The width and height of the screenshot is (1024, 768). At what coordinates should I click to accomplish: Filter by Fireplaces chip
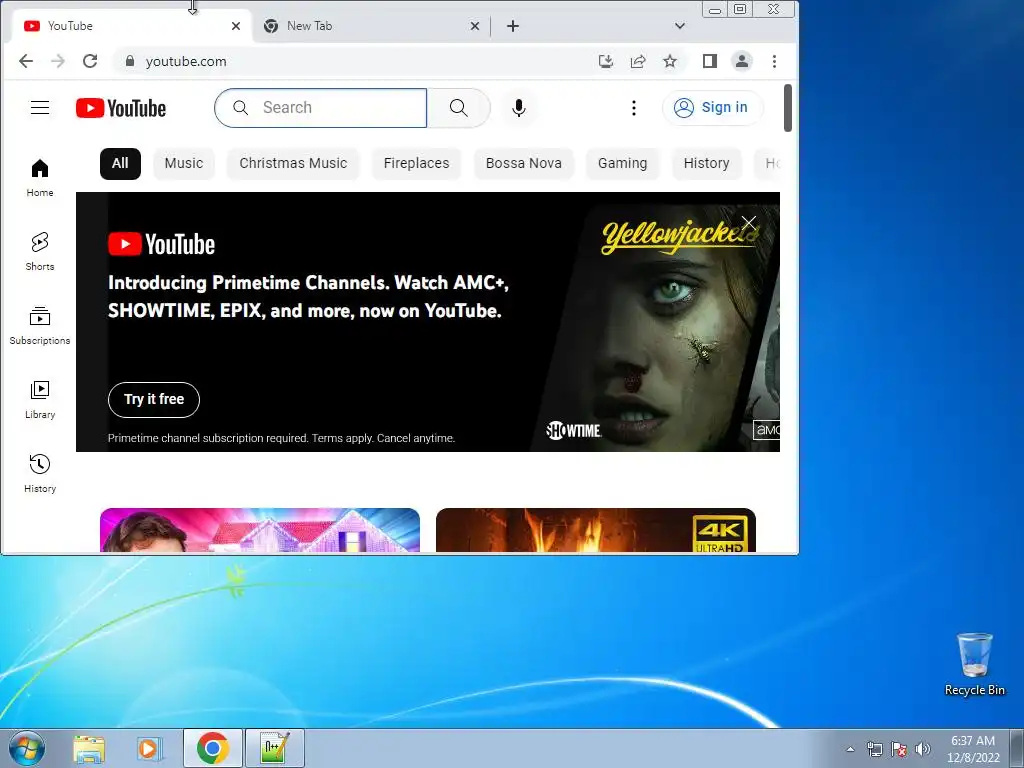pos(417,163)
